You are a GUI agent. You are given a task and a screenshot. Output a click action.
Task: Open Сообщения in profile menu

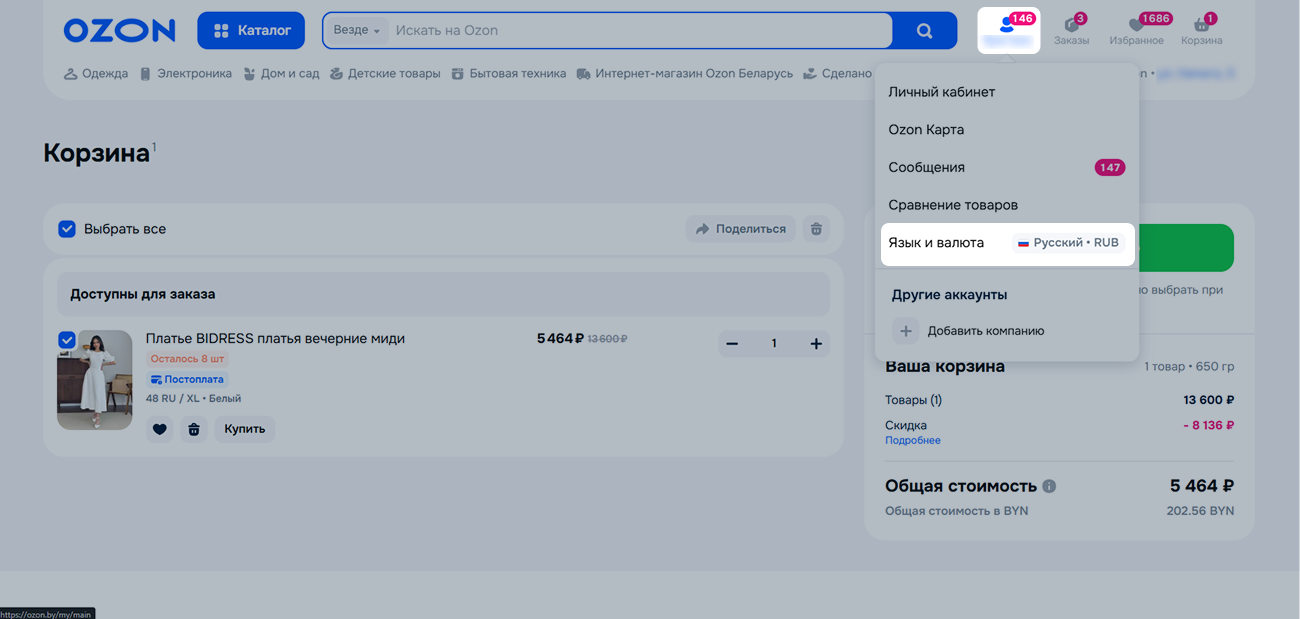point(927,168)
